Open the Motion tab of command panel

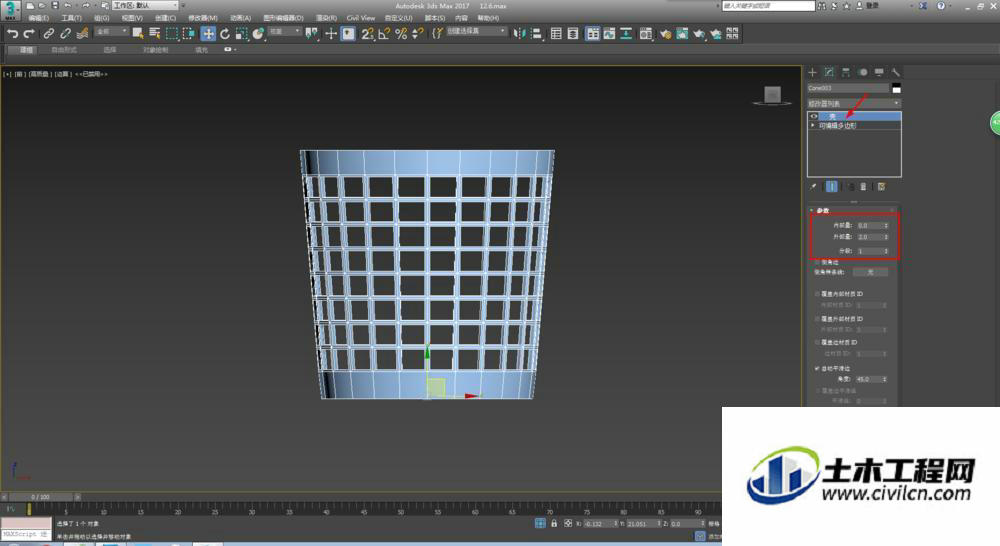click(863, 72)
